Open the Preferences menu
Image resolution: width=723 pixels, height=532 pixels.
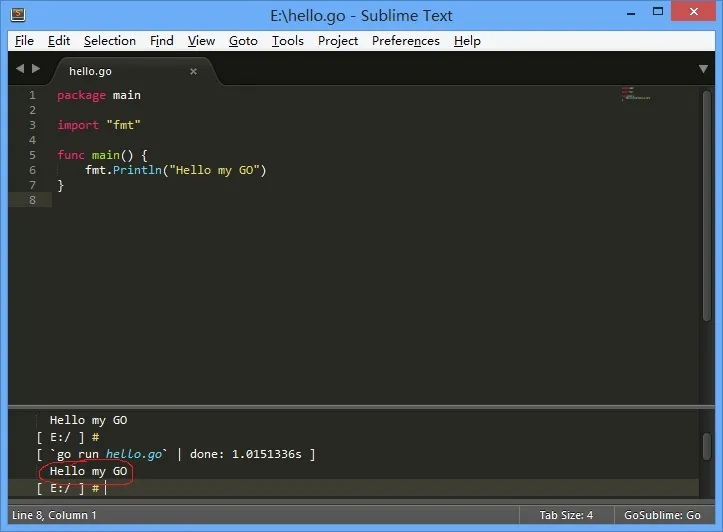(405, 41)
